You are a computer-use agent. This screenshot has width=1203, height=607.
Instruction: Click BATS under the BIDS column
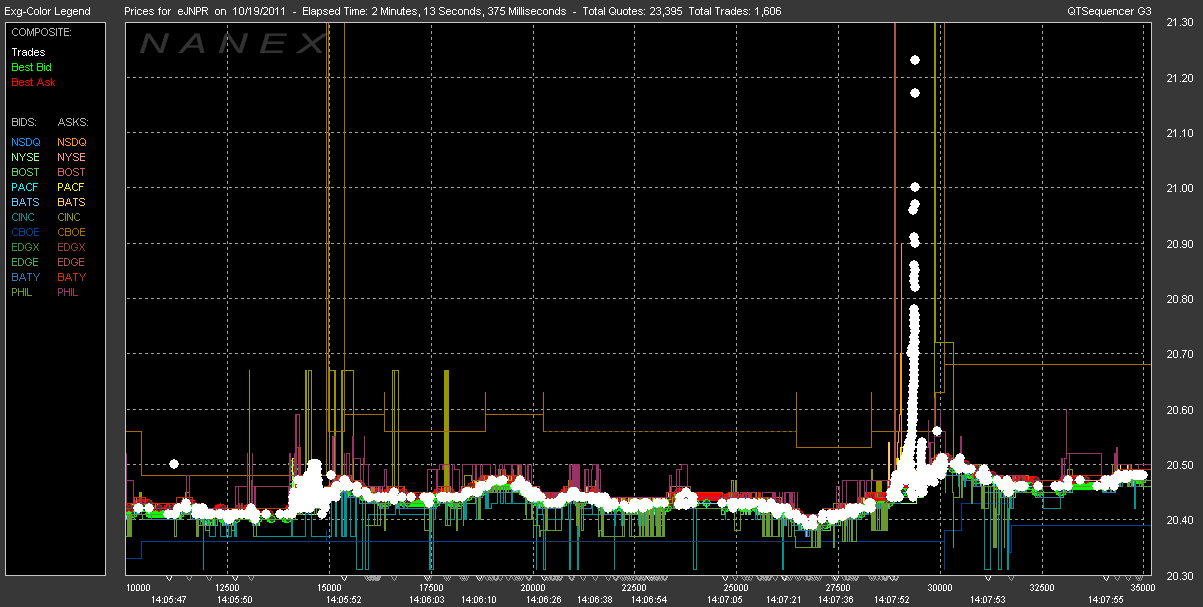click(25, 202)
